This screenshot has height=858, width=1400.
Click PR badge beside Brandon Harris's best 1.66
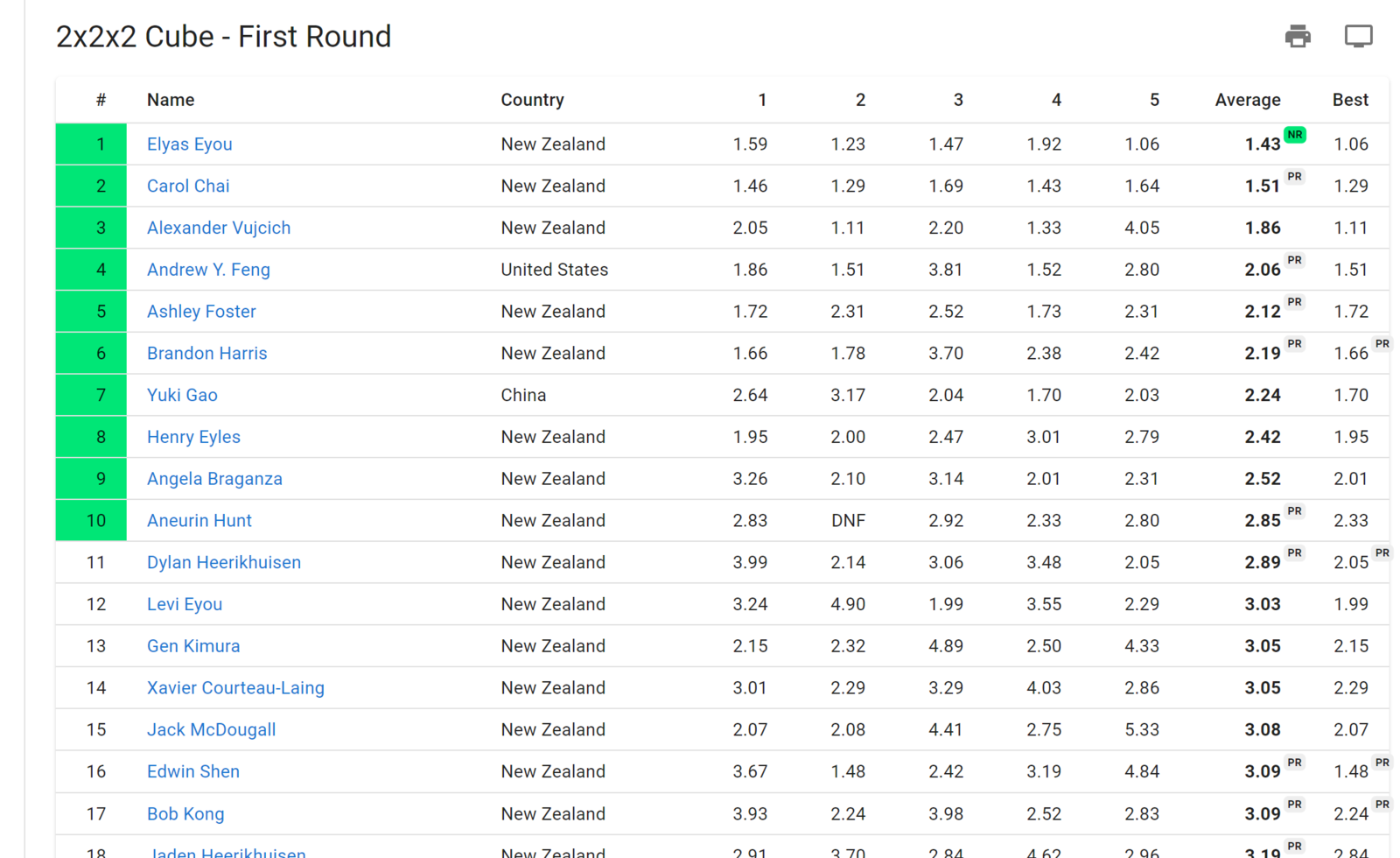point(1382,344)
